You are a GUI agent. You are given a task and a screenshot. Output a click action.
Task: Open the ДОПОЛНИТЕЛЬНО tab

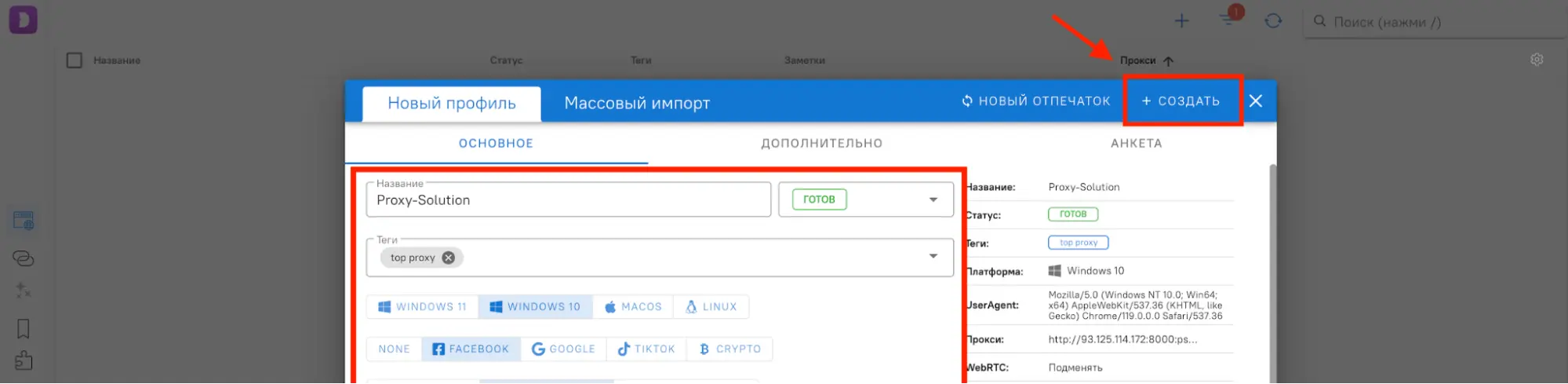click(x=822, y=144)
